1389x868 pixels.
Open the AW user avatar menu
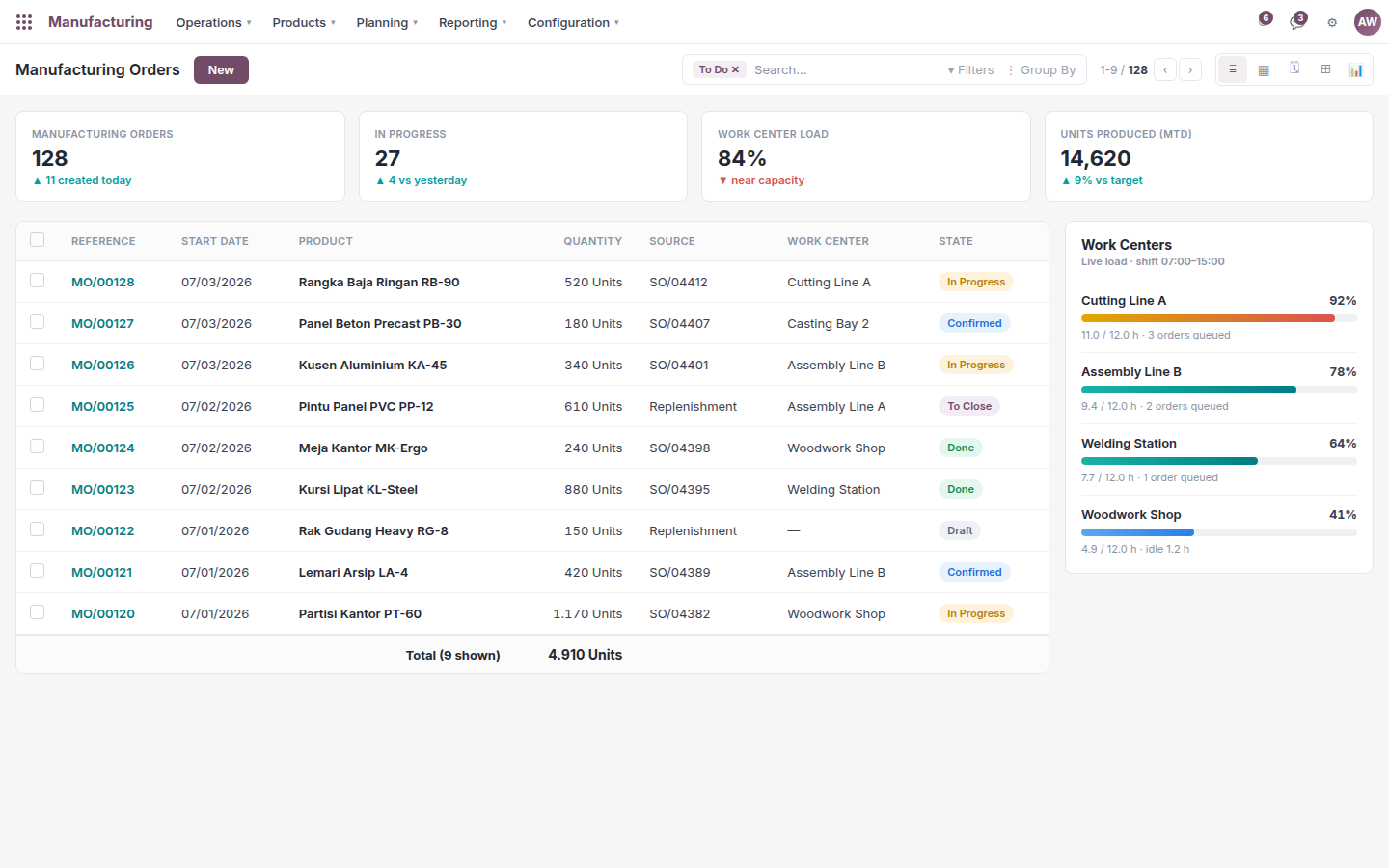(1368, 22)
